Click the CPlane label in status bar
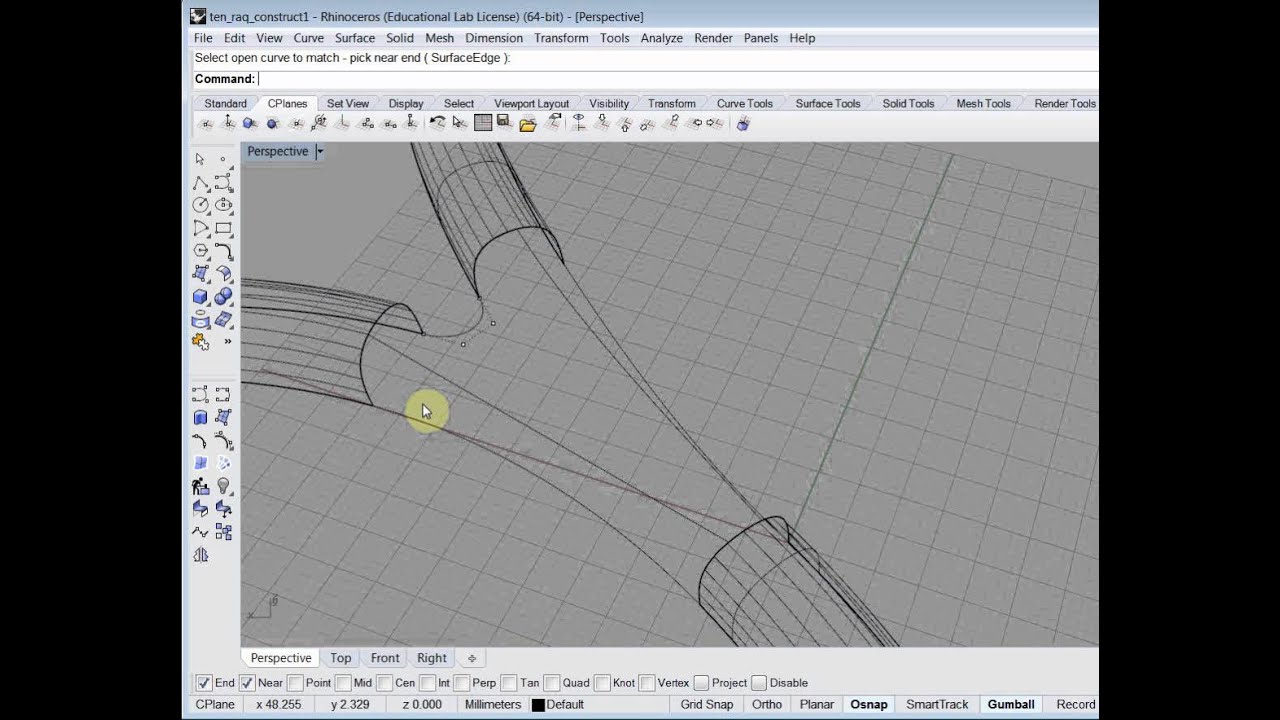Image resolution: width=1280 pixels, height=720 pixels. (x=215, y=704)
